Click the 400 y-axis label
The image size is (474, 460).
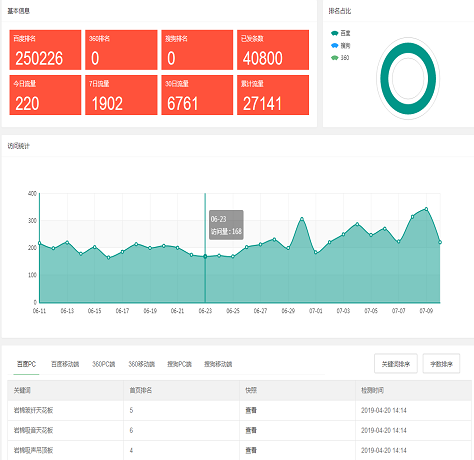tap(32, 194)
